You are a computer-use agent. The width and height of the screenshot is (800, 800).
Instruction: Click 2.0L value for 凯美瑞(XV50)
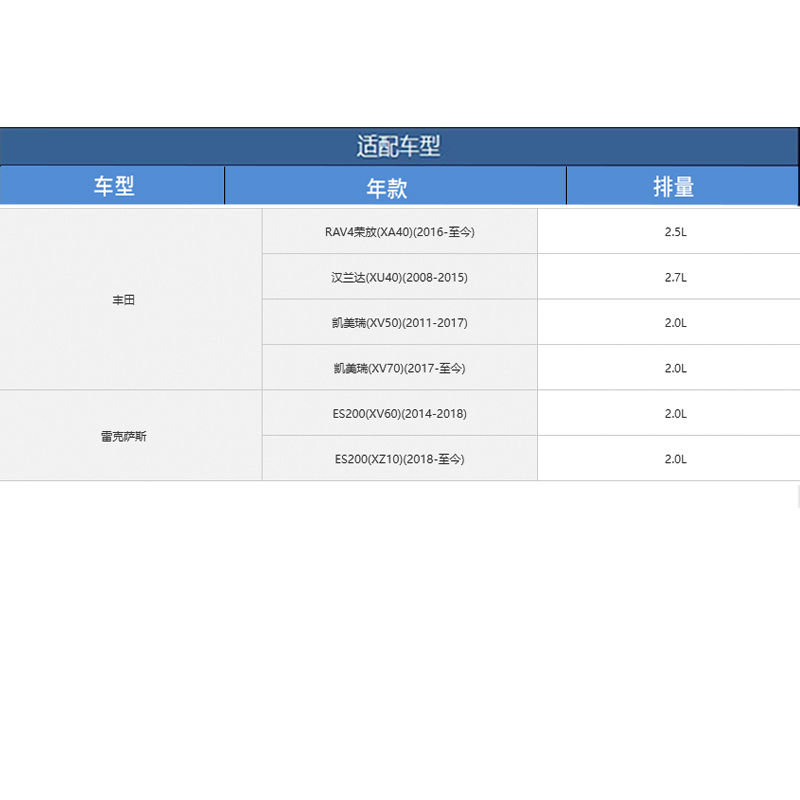tap(675, 322)
